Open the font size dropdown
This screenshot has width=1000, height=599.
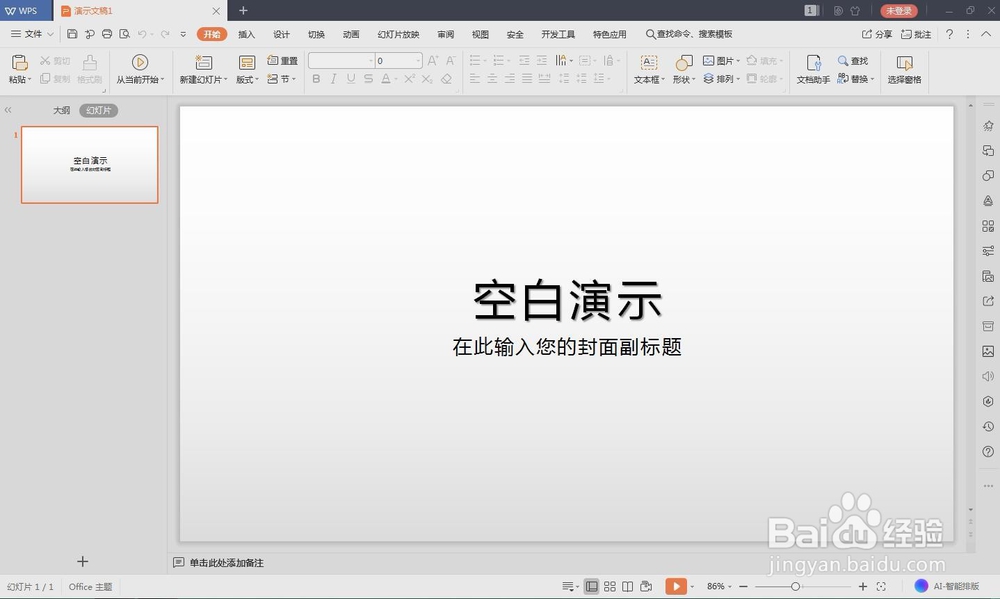tap(418, 61)
